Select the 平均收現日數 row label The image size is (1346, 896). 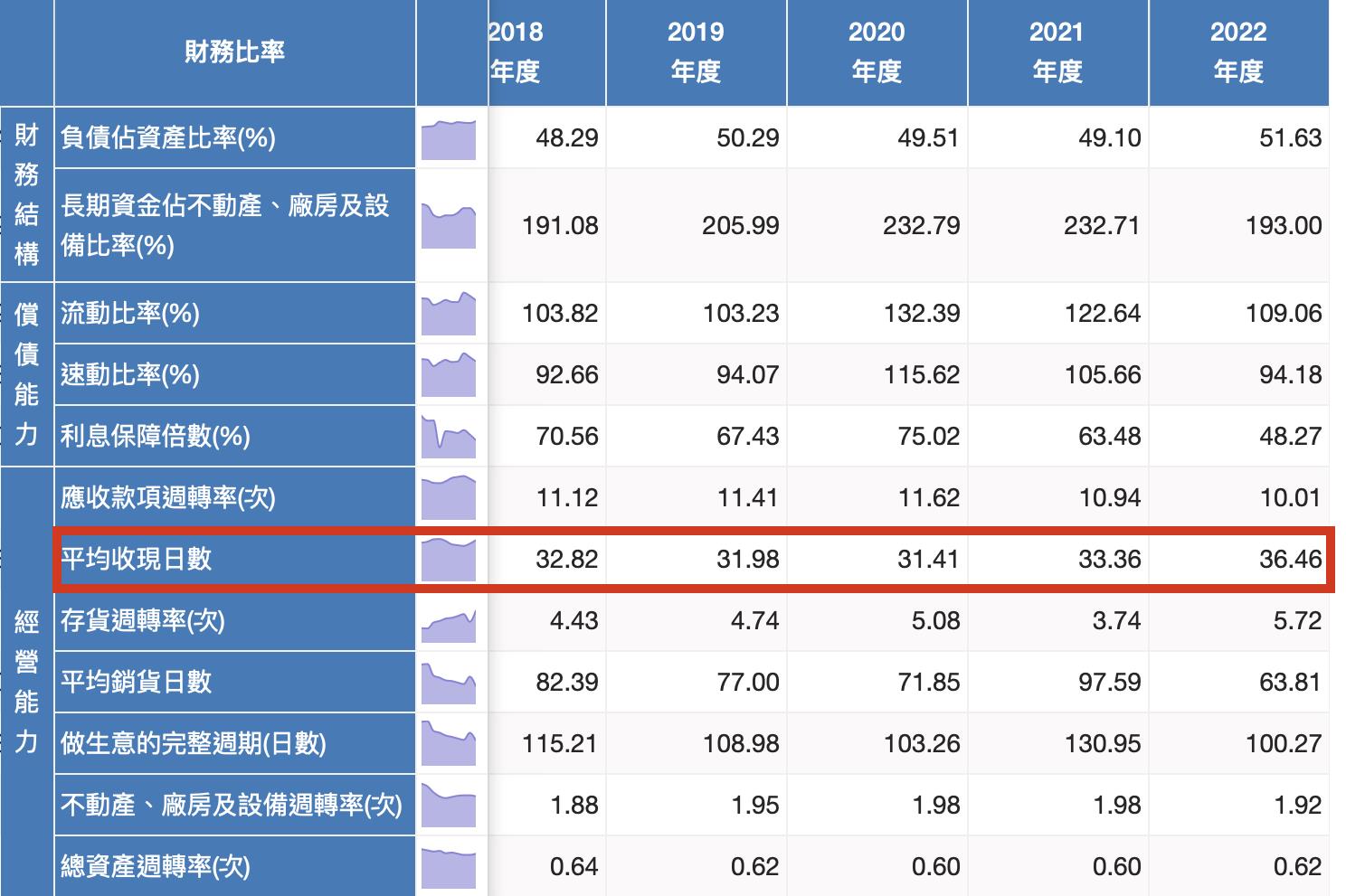tap(137, 559)
